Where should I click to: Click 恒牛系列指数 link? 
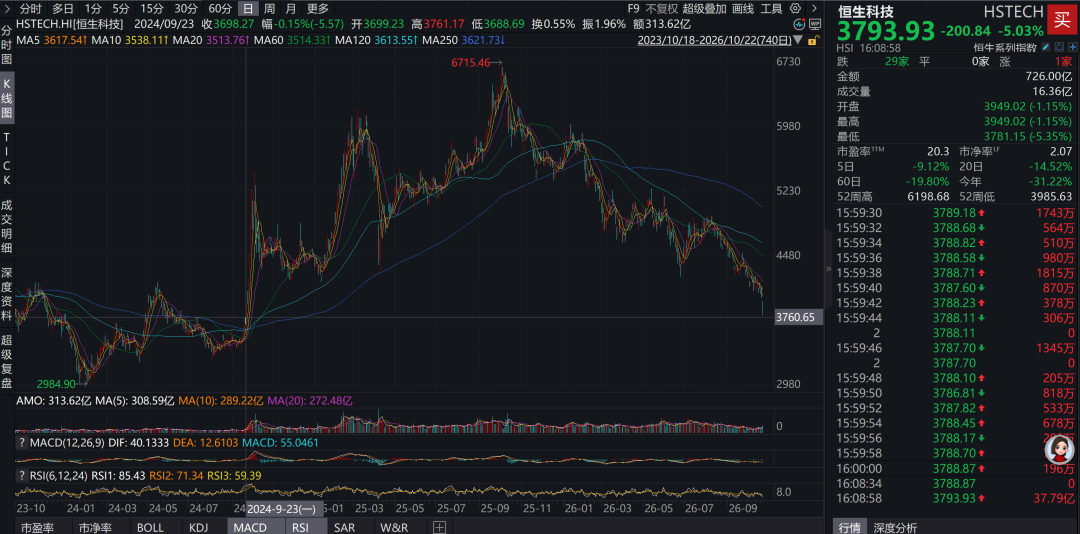tap(1005, 48)
